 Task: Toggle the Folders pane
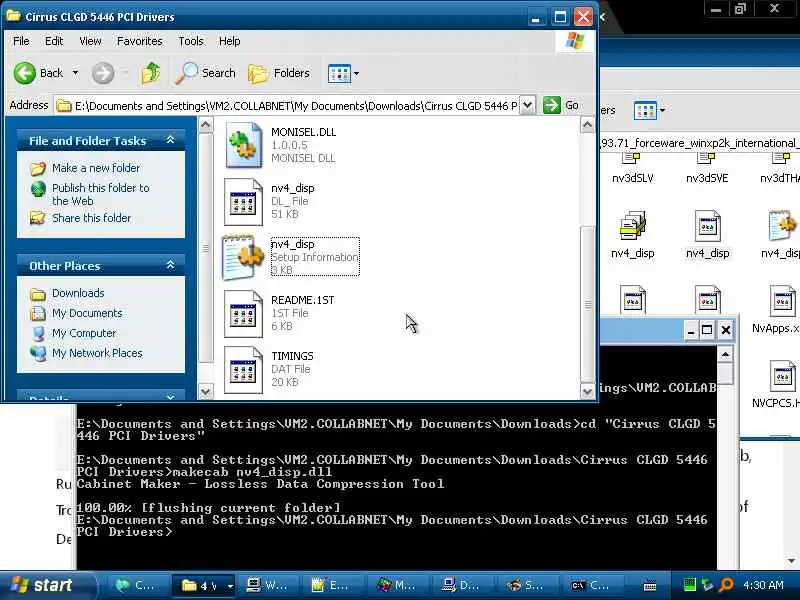pos(279,73)
